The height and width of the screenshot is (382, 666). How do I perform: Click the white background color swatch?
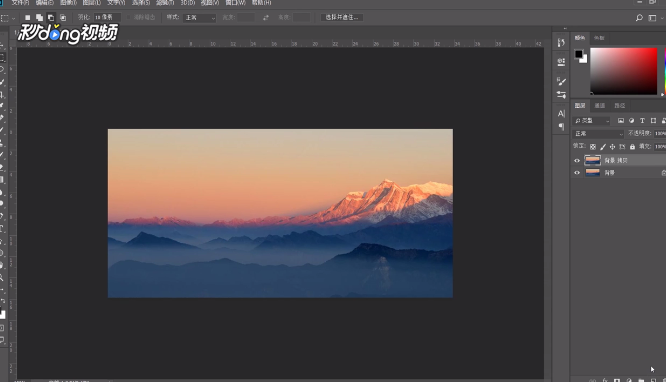pos(584,59)
